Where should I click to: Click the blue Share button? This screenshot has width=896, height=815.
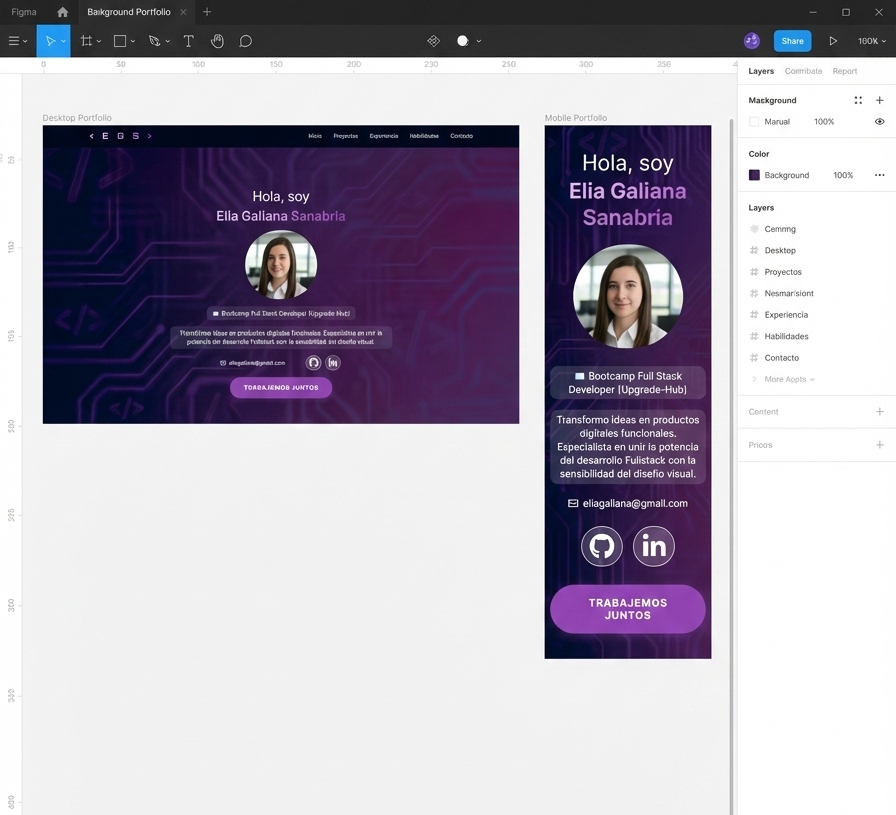tap(792, 41)
